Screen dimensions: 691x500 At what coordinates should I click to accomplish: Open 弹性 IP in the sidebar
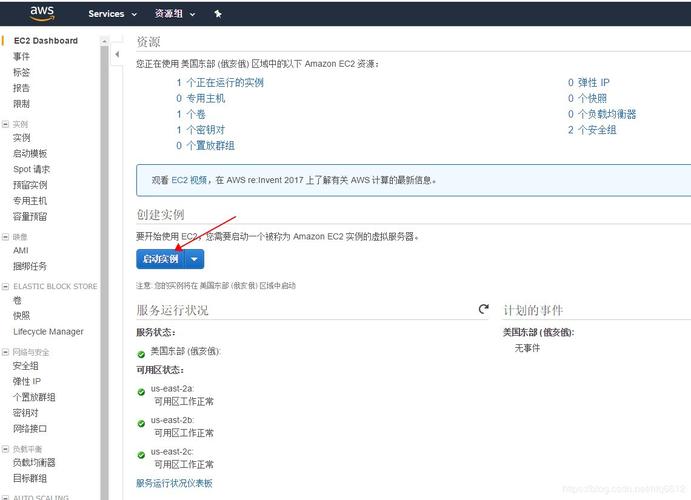(27, 381)
